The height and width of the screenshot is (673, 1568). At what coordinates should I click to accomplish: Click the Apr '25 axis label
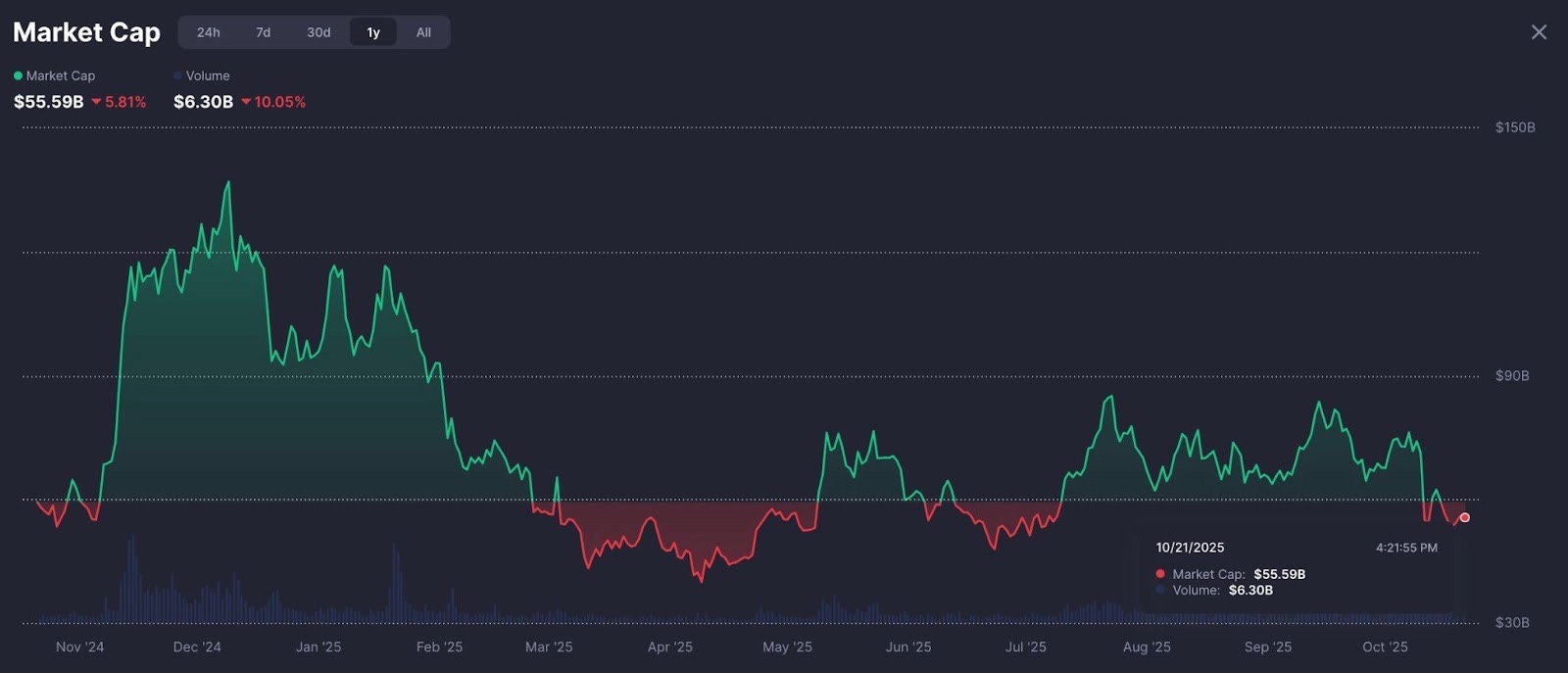pos(669,647)
